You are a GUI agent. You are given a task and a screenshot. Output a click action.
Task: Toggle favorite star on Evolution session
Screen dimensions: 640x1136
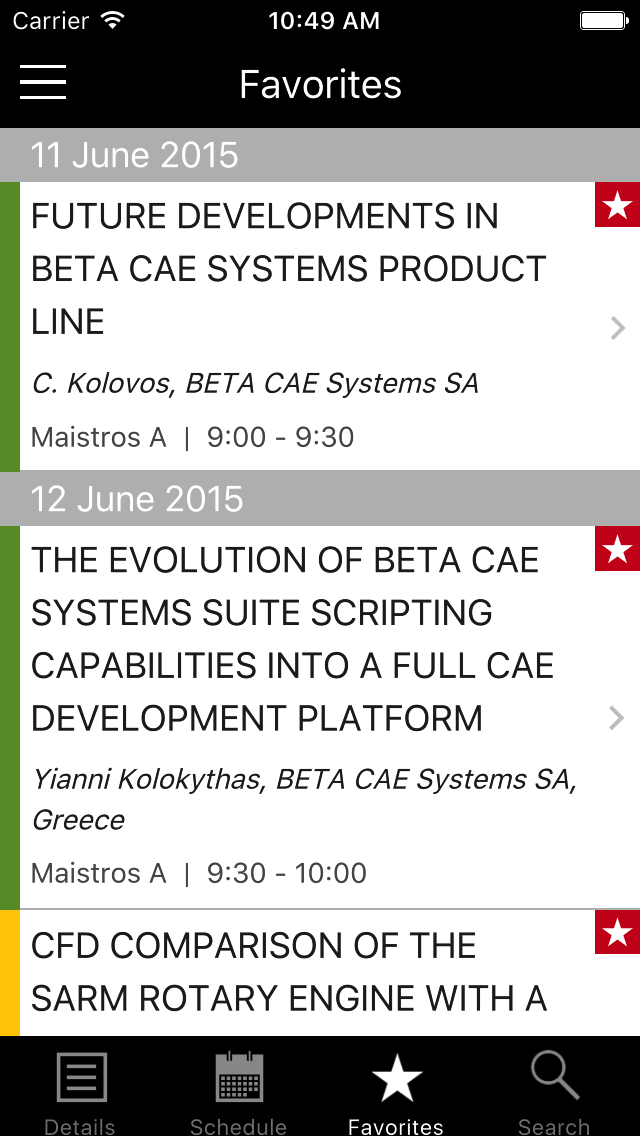pos(617,549)
